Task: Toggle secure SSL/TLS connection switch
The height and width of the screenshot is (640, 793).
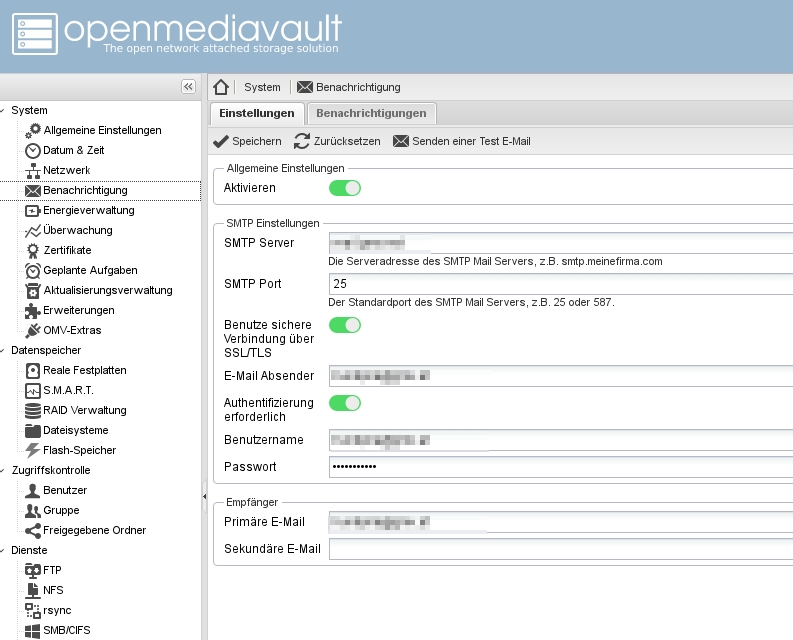Action: point(345,325)
